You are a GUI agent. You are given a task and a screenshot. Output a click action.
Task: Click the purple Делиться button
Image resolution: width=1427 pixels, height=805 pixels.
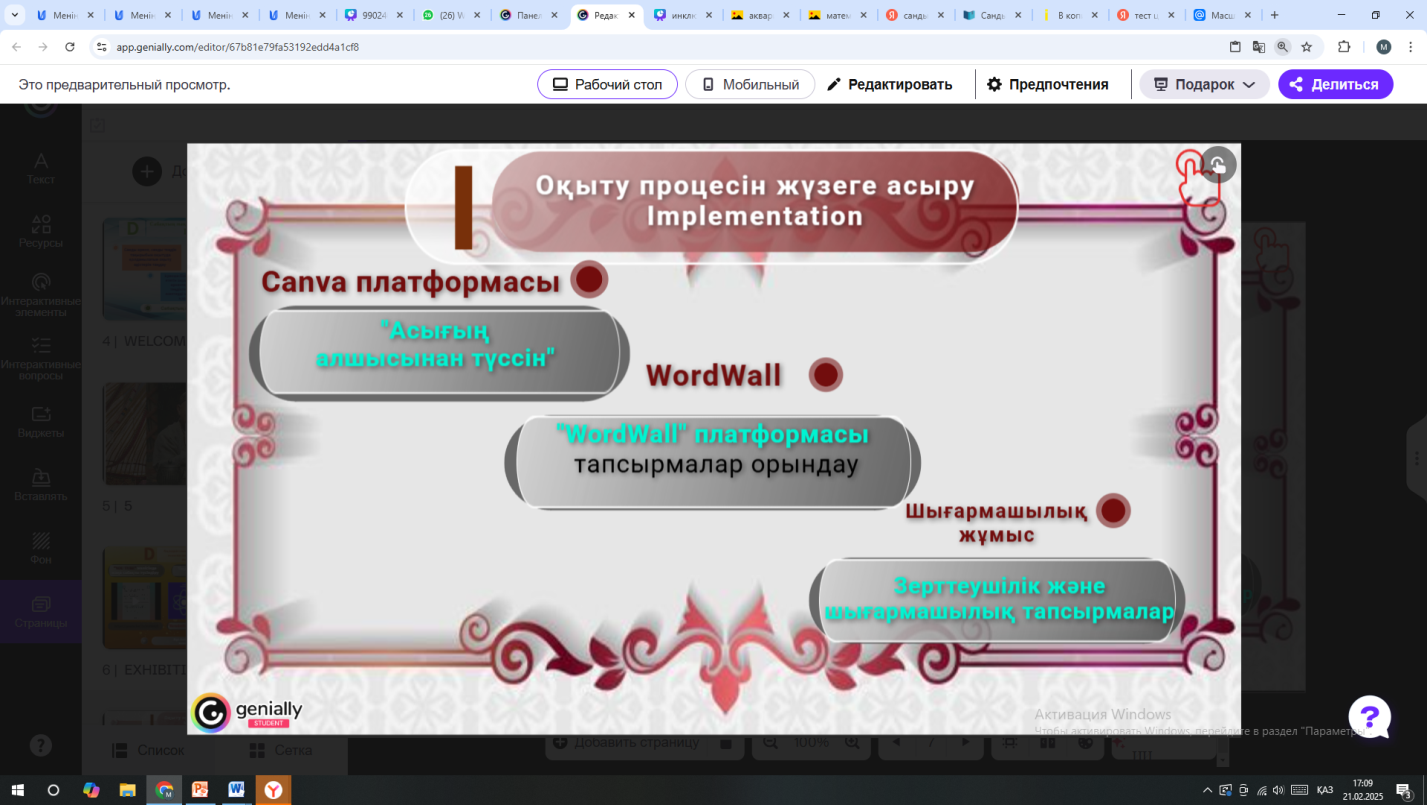click(x=1335, y=85)
